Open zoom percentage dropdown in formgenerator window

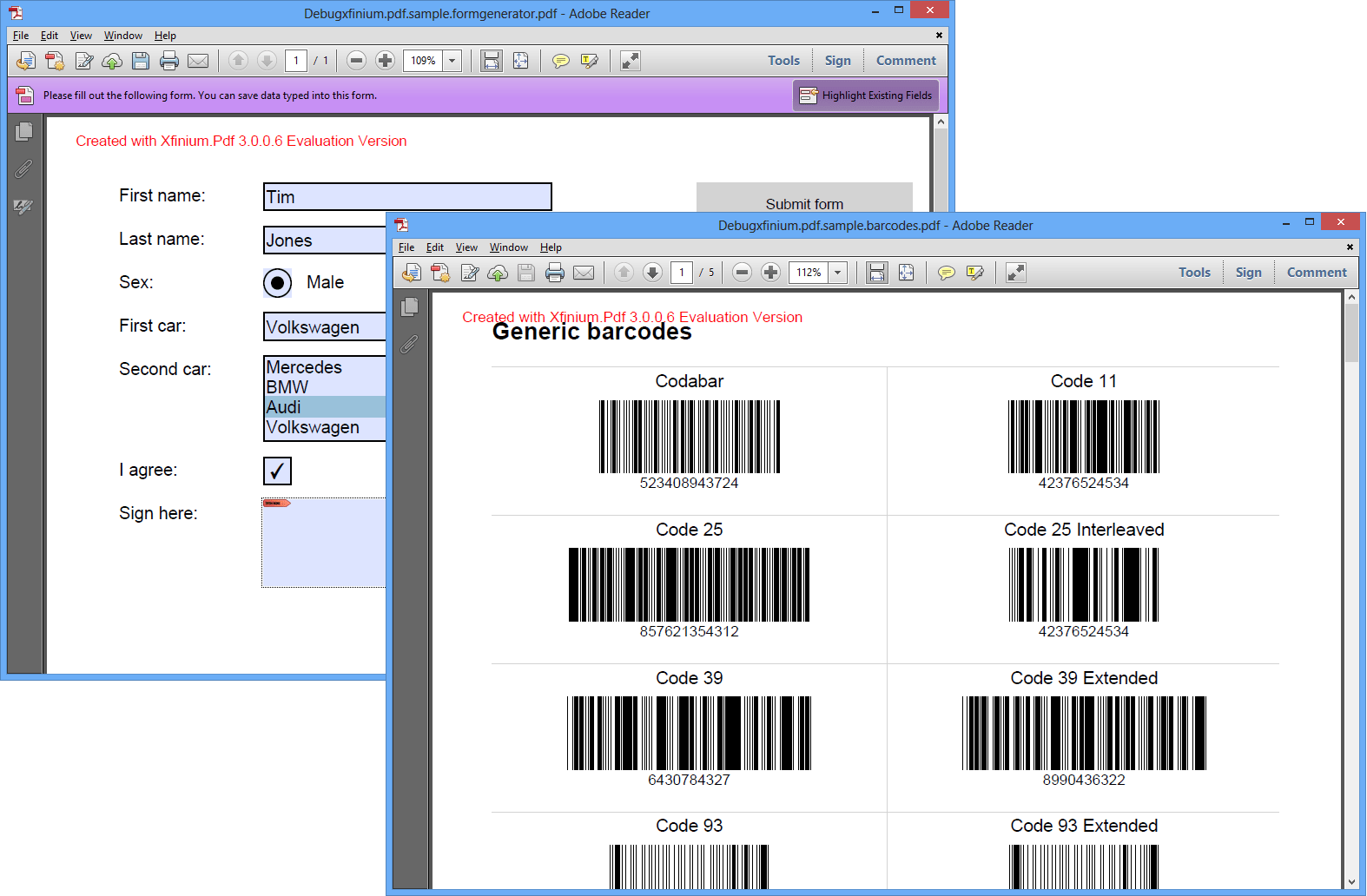(452, 61)
